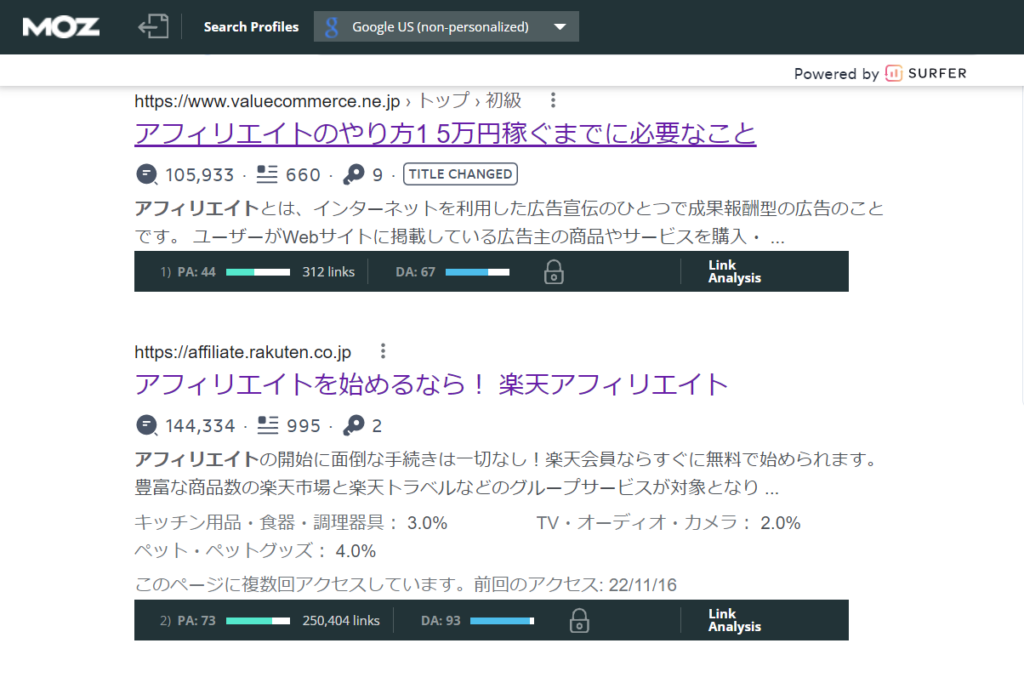This screenshot has width=1024, height=683.
Task: Click the https://affiliate.rakuten.co.jp URL text
Action: [243, 352]
